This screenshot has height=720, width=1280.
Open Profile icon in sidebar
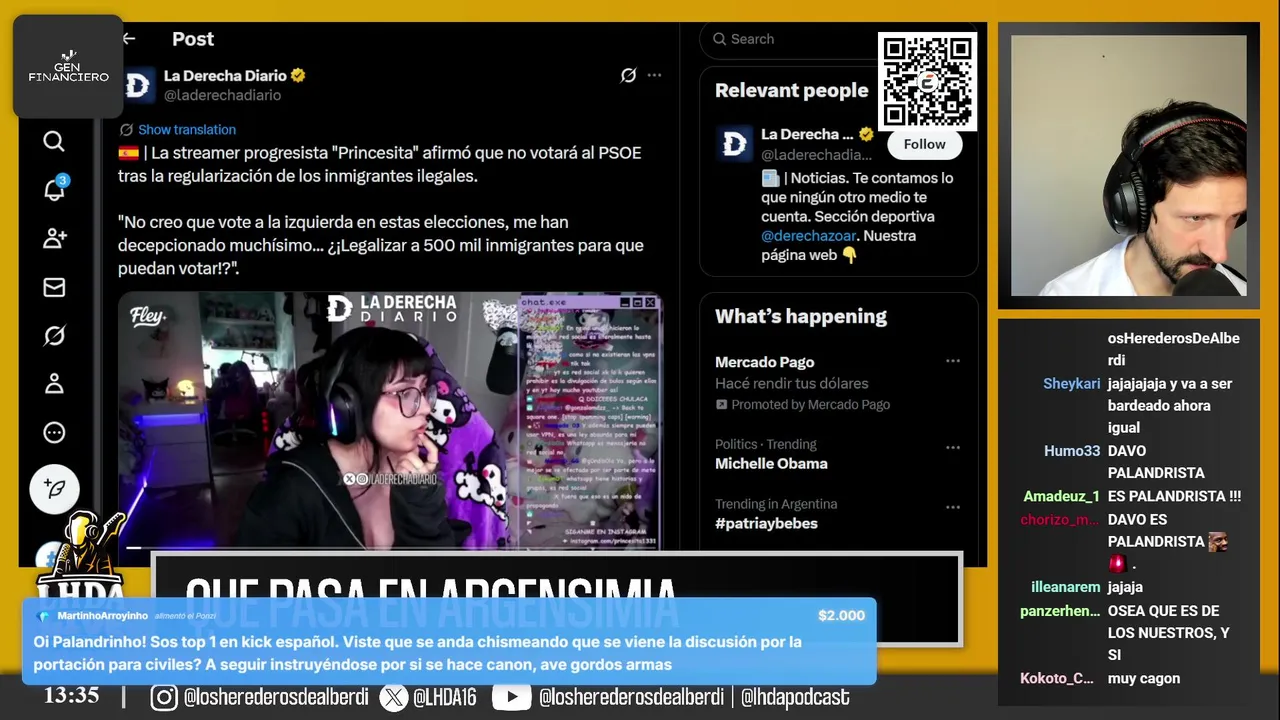click(54, 384)
